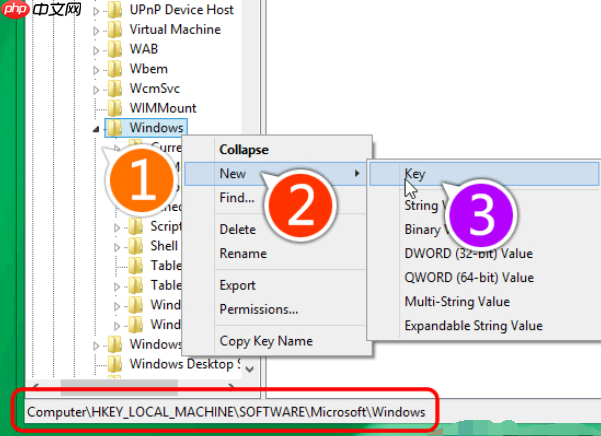Viewport: 601px width, 436px height.
Task: Open the New submenu arrow
Action: [x=357, y=174]
